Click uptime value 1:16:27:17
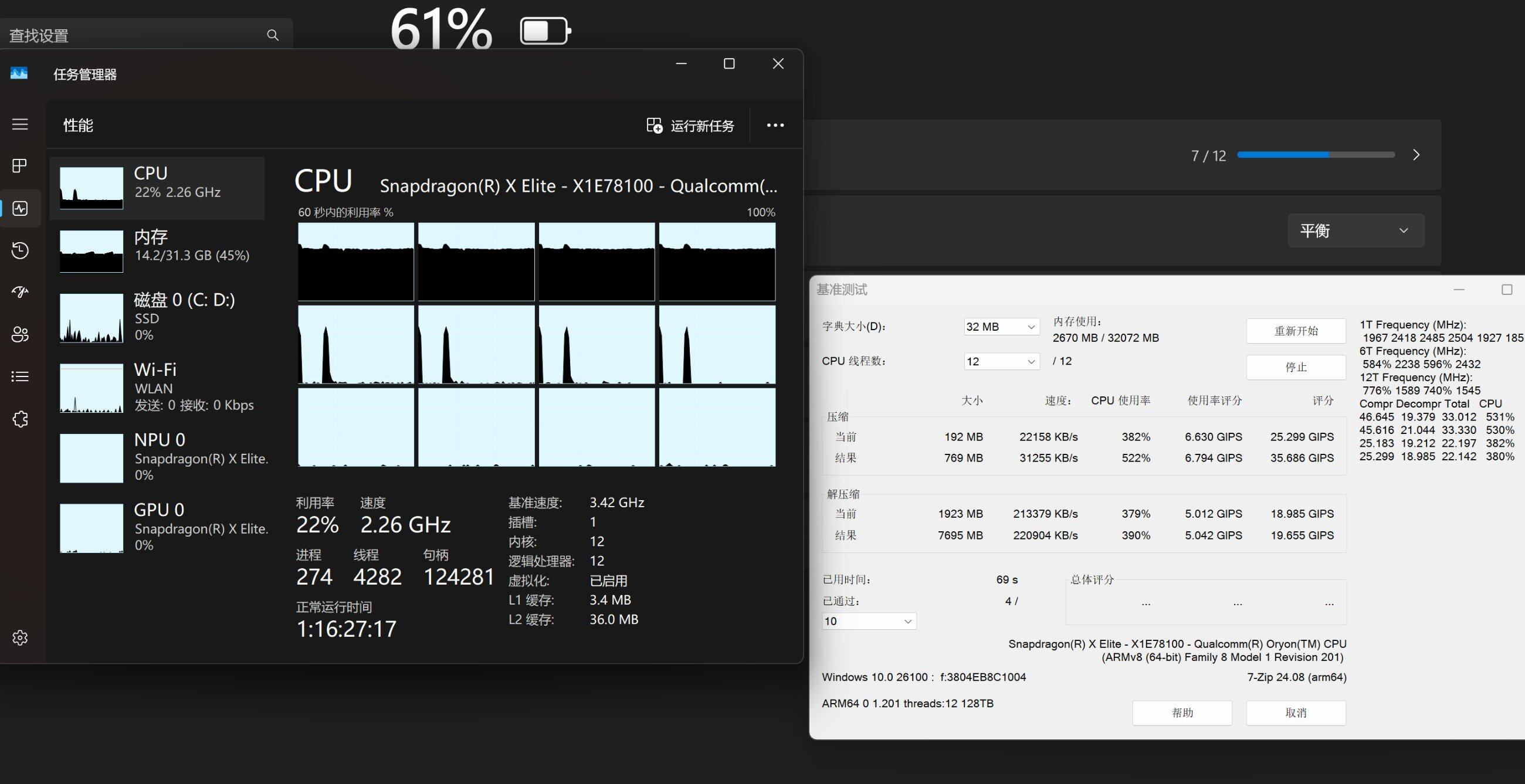Image resolution: width=1525 pixels, height=784 pixels. [x=346, y=629]
